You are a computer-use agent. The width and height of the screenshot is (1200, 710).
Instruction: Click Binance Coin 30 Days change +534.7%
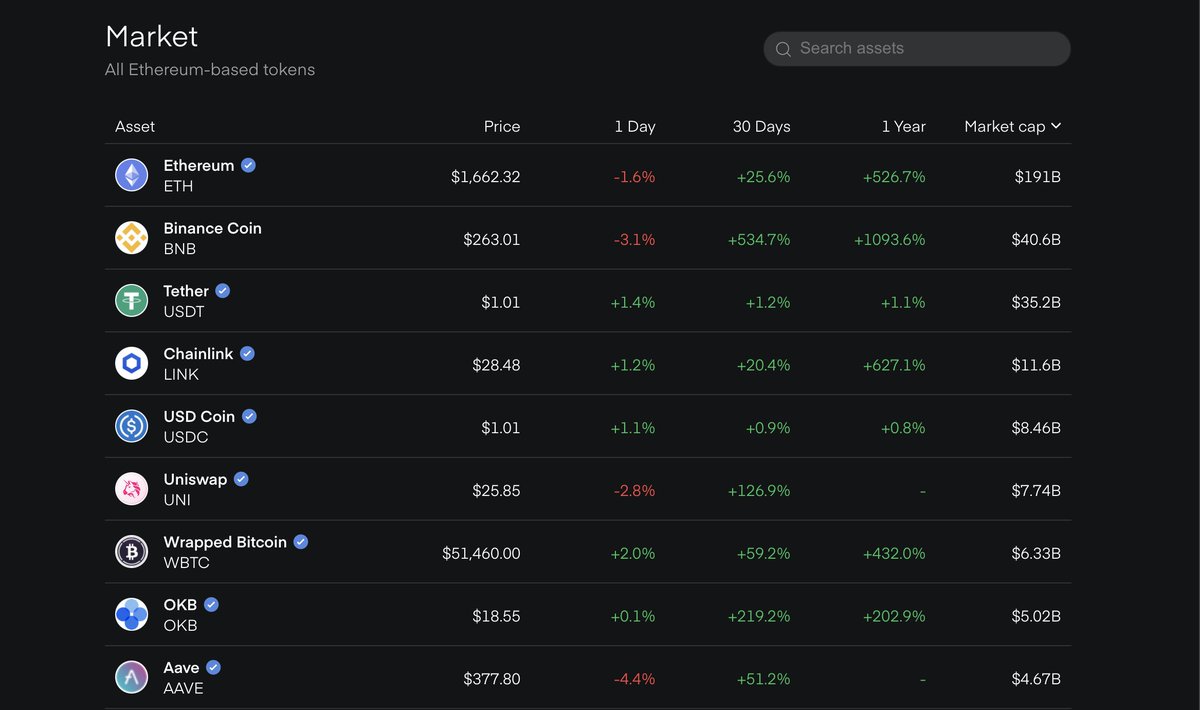tap(759, 240)
